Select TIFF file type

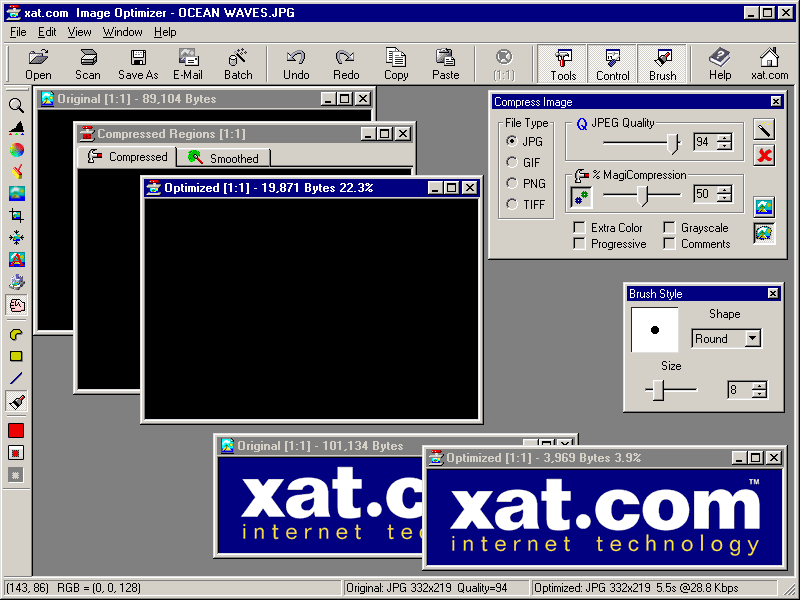click(x=512, y=204)
